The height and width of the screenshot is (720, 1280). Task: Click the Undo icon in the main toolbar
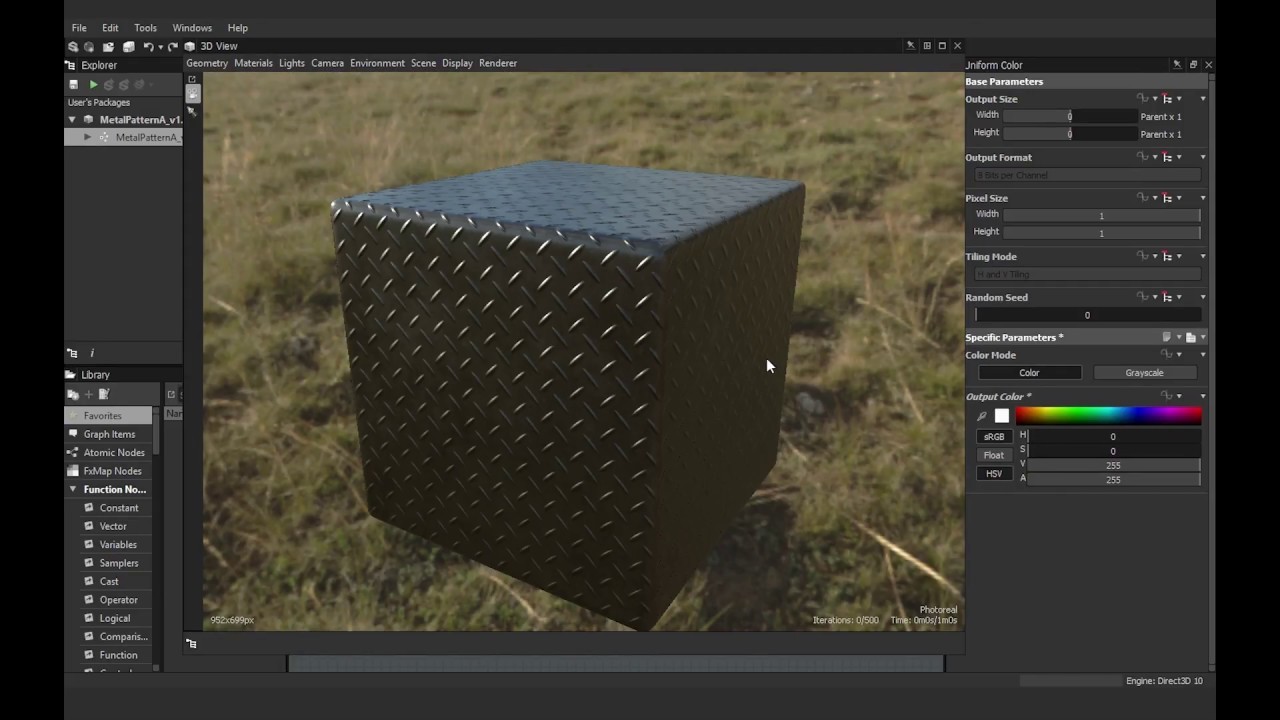pyautogui.click(x=148, y=46)
